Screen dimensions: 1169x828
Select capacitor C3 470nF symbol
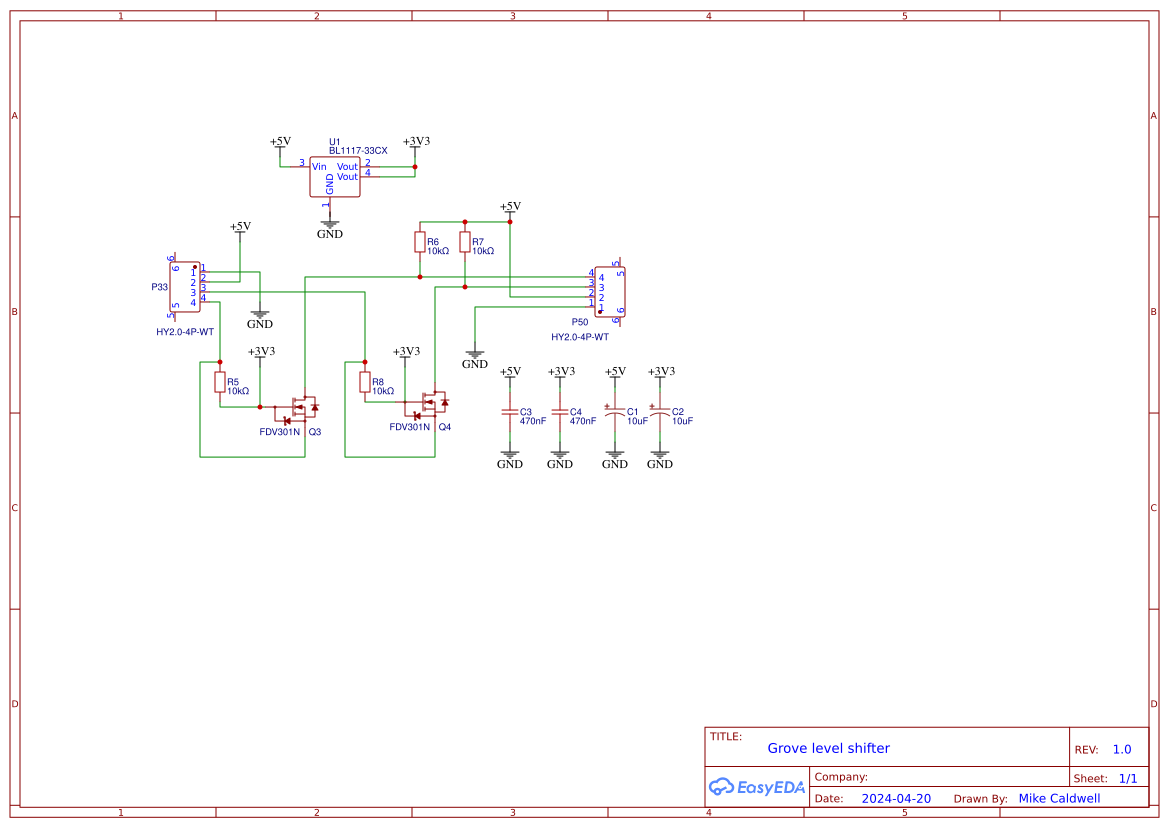(510, 413)
